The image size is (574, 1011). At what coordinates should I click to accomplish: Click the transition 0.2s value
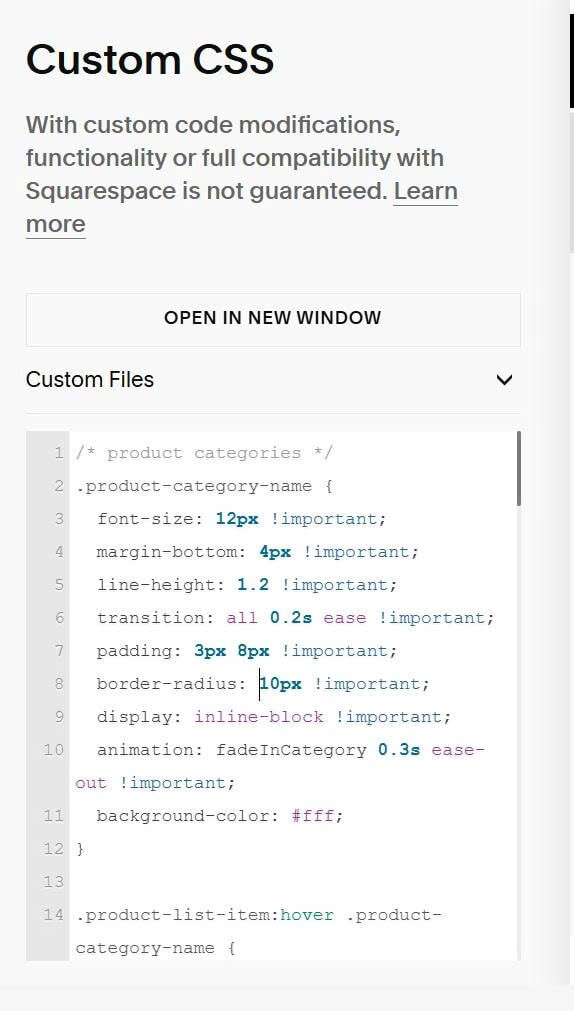tap(291, 618)
